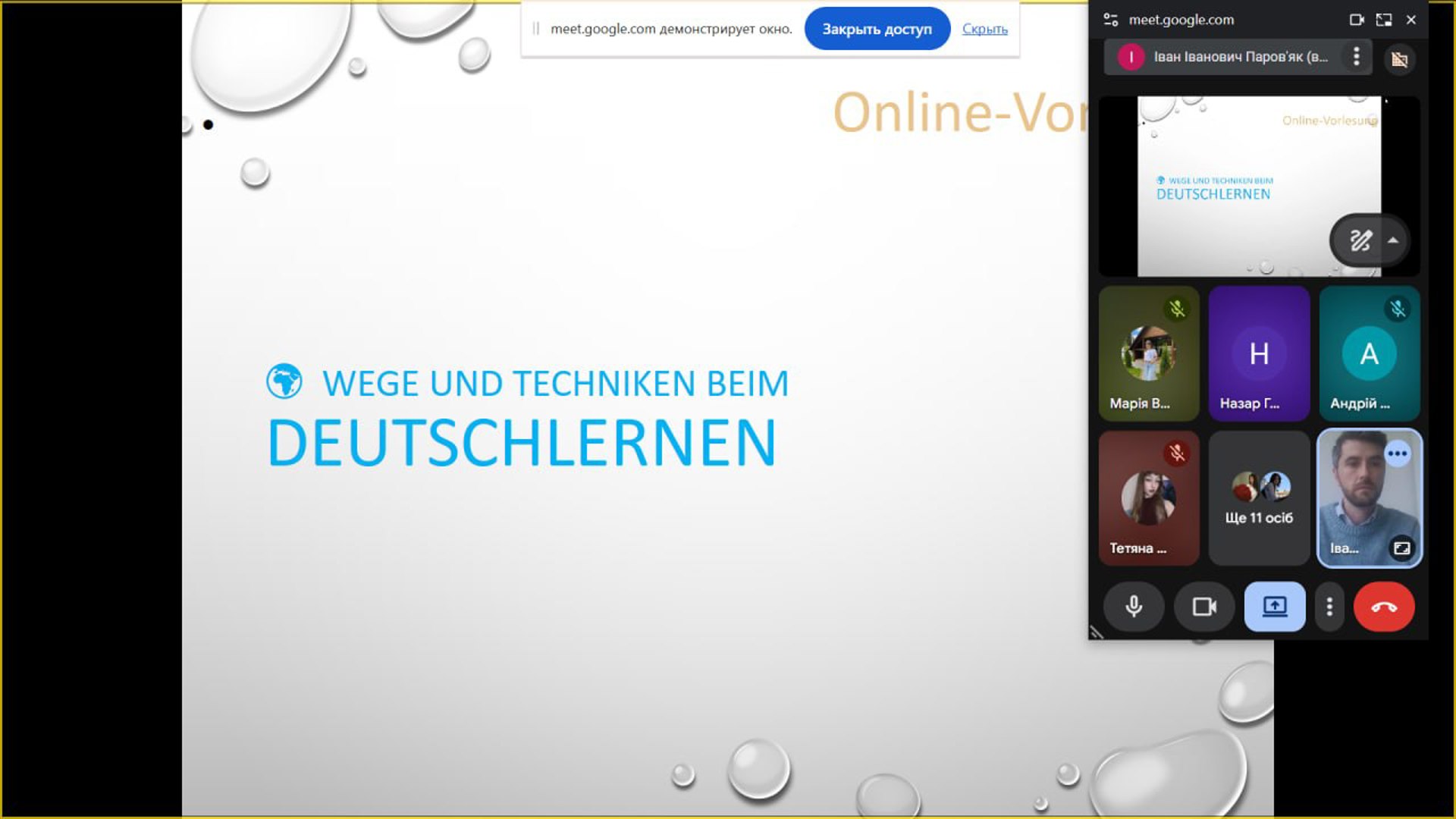Click the pink 'I' avatar of Іван Іванович
1456x819 pixels.
1131,57
